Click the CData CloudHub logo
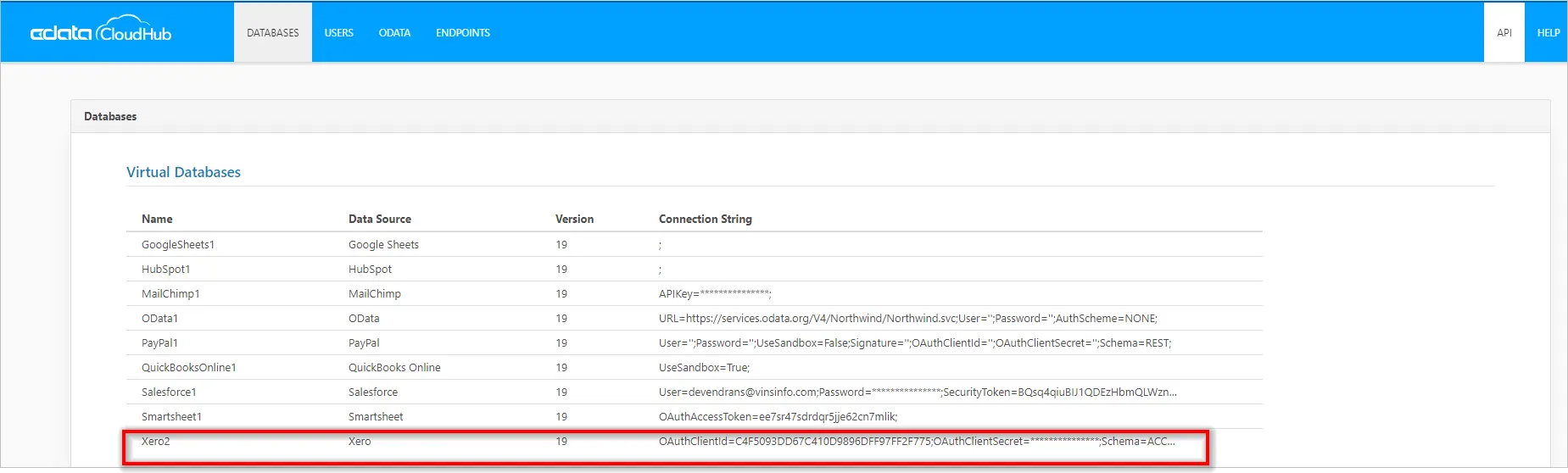 (x=101, y=31)
